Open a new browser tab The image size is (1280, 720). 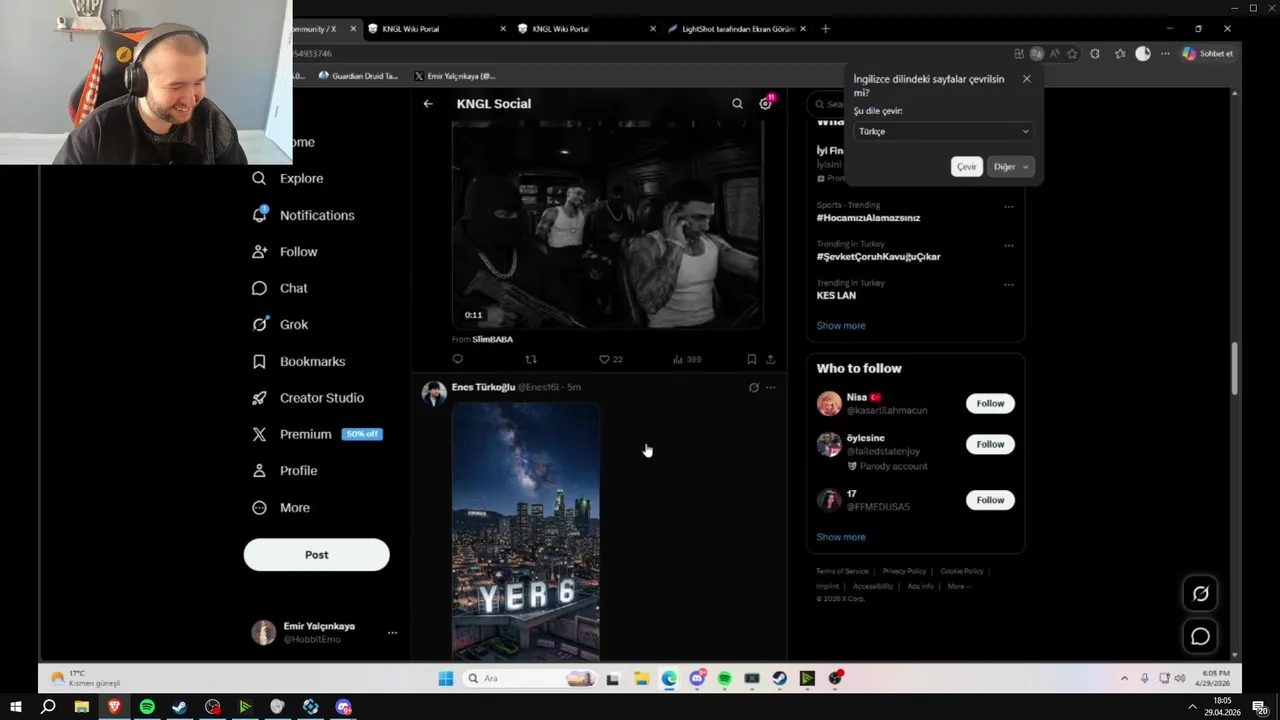(x=825, y=29)
